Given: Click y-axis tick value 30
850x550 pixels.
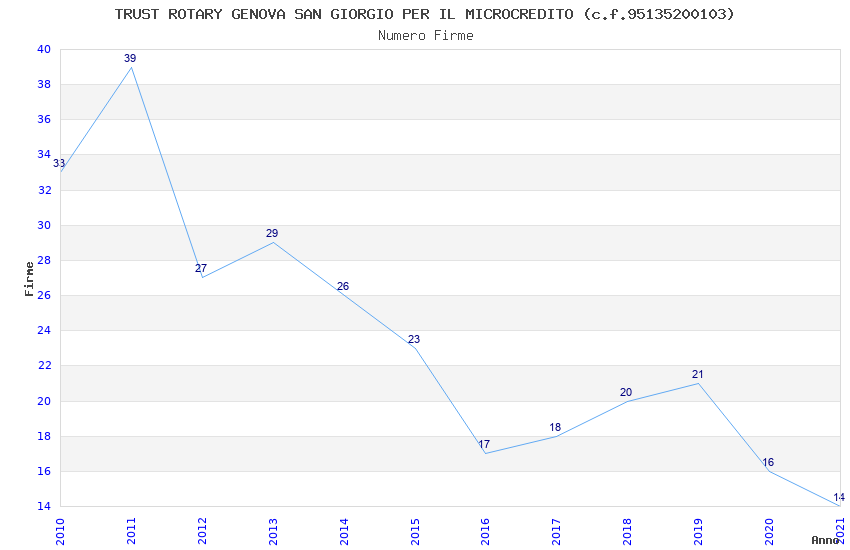Looking at the screenshot, I should click(44, 225).
